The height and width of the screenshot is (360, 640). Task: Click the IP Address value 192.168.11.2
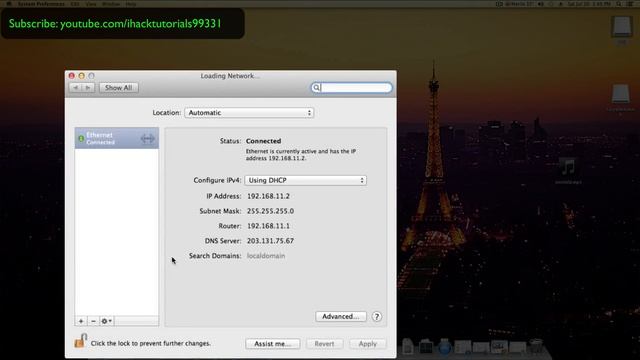268,196
